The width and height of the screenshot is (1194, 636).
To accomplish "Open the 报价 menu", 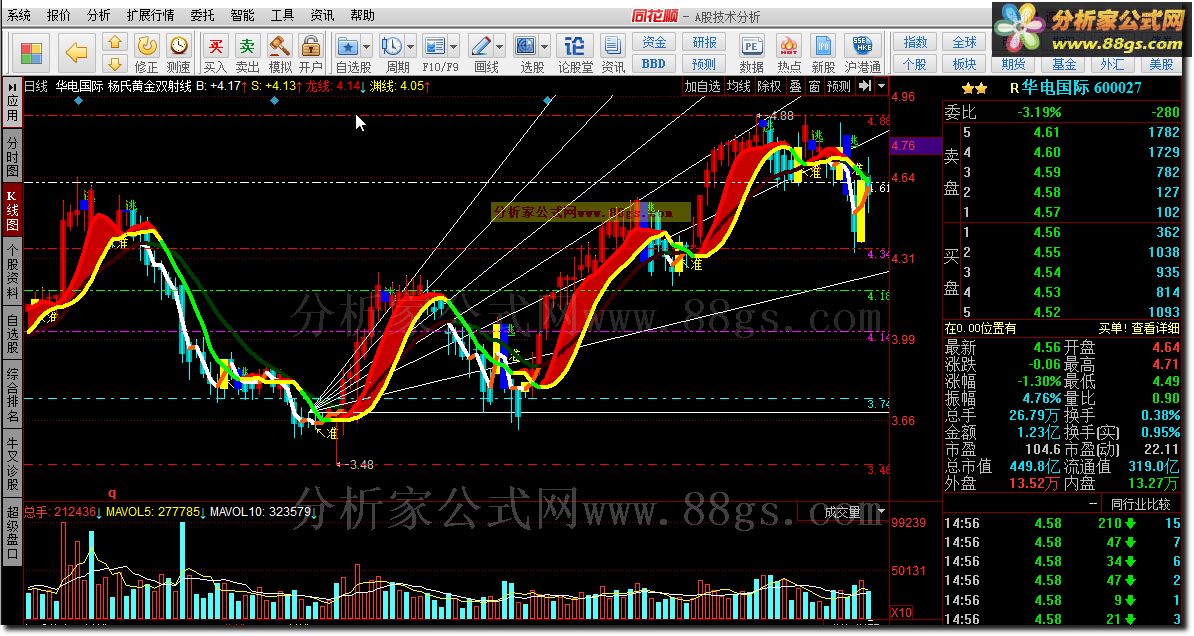I will [59, 15].
